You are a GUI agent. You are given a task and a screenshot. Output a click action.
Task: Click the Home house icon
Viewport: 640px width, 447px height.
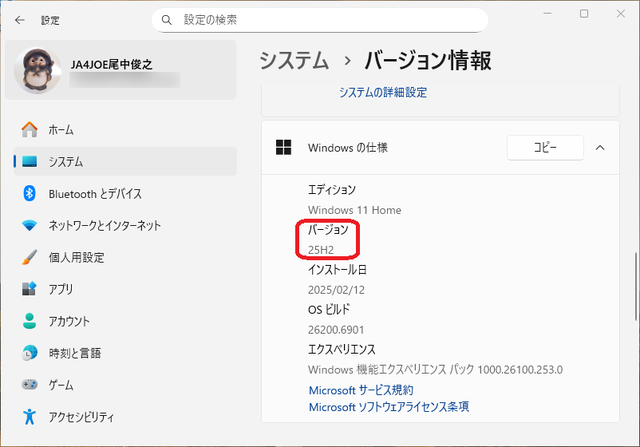point(29,129)
